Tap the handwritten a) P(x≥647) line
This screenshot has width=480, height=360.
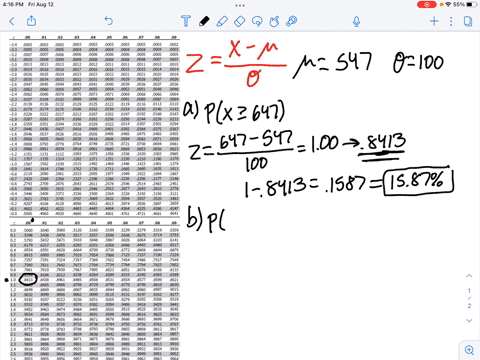[234, 112]
